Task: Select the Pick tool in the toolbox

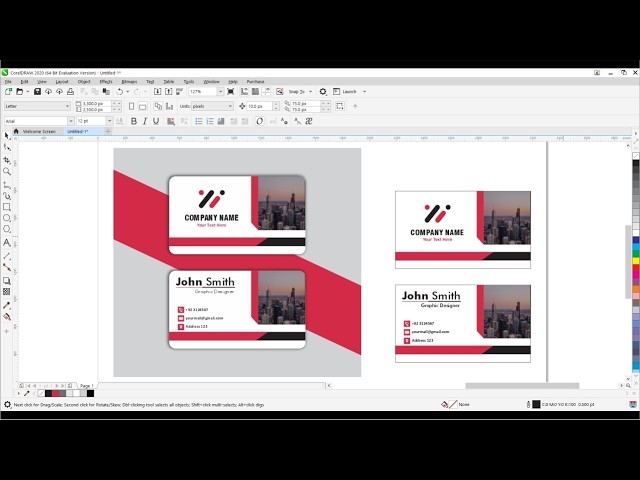Action: point(7,136)
